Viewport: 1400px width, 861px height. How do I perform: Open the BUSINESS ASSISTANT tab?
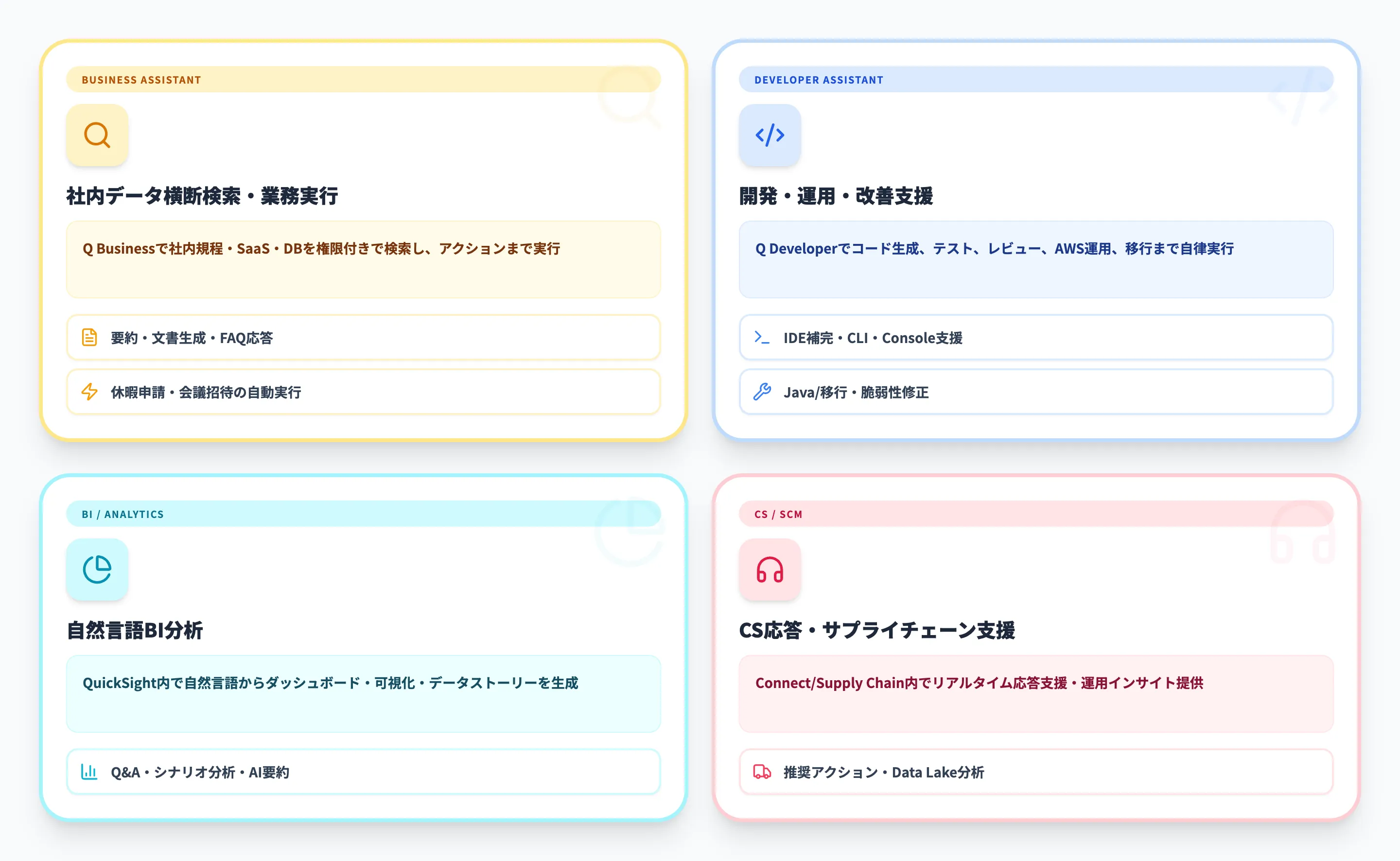141,80
